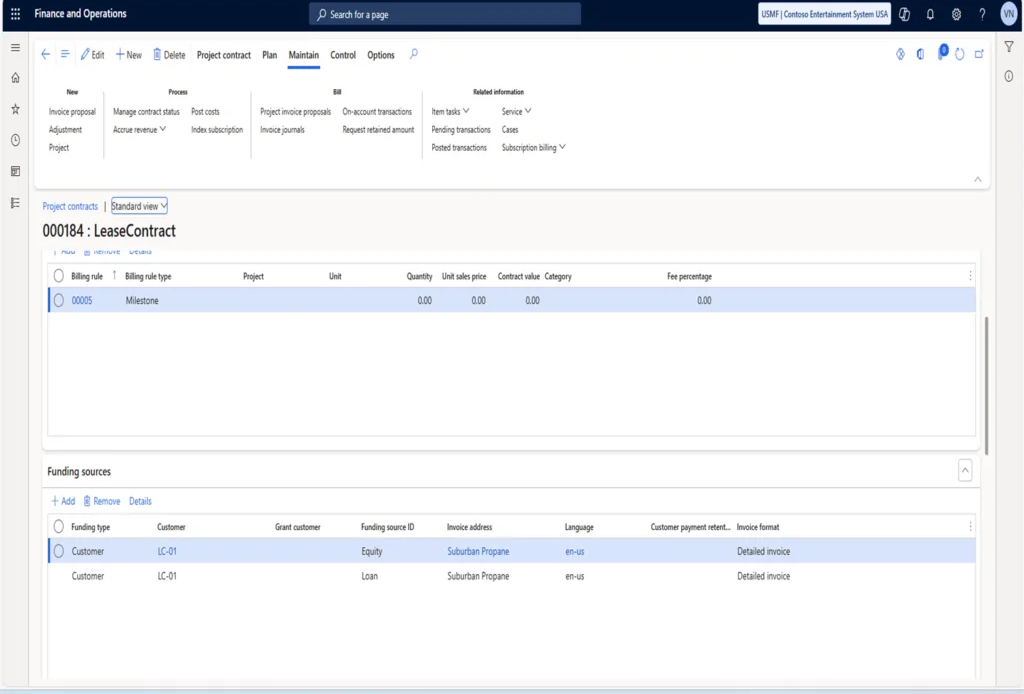Open Favorites star in the sidebar
Viewport: 1024px width, 694px height.
(x=15, y=109)
